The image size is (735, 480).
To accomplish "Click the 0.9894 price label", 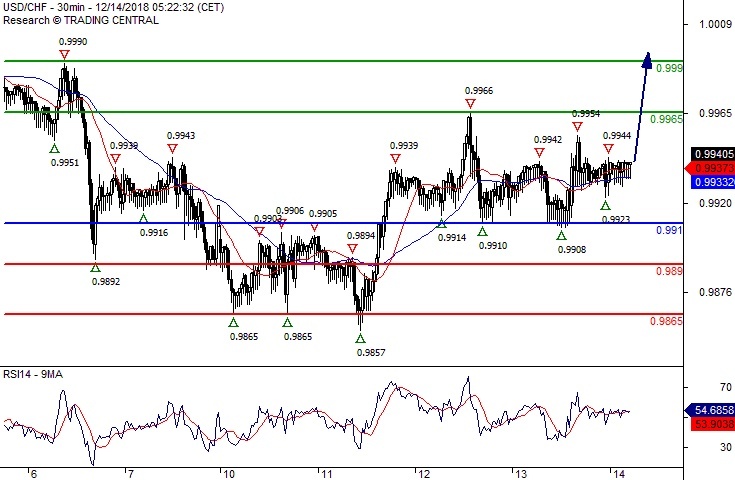I will (361, 235).
